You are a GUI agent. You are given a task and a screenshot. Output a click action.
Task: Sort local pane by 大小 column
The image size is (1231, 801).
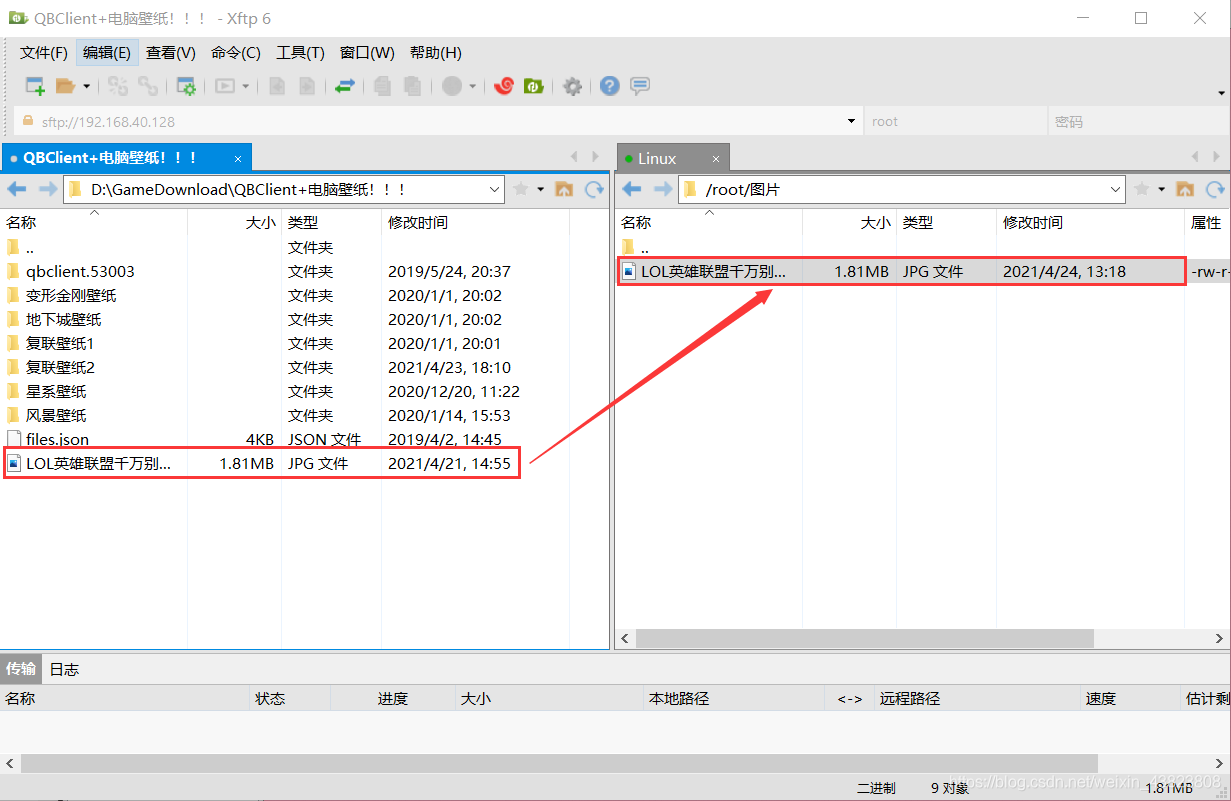tap(234, 222)
